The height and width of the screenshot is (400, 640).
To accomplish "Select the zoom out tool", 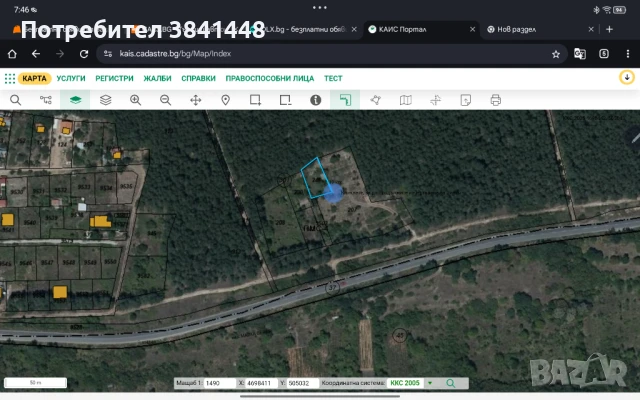I will click(x=165, y=100).
